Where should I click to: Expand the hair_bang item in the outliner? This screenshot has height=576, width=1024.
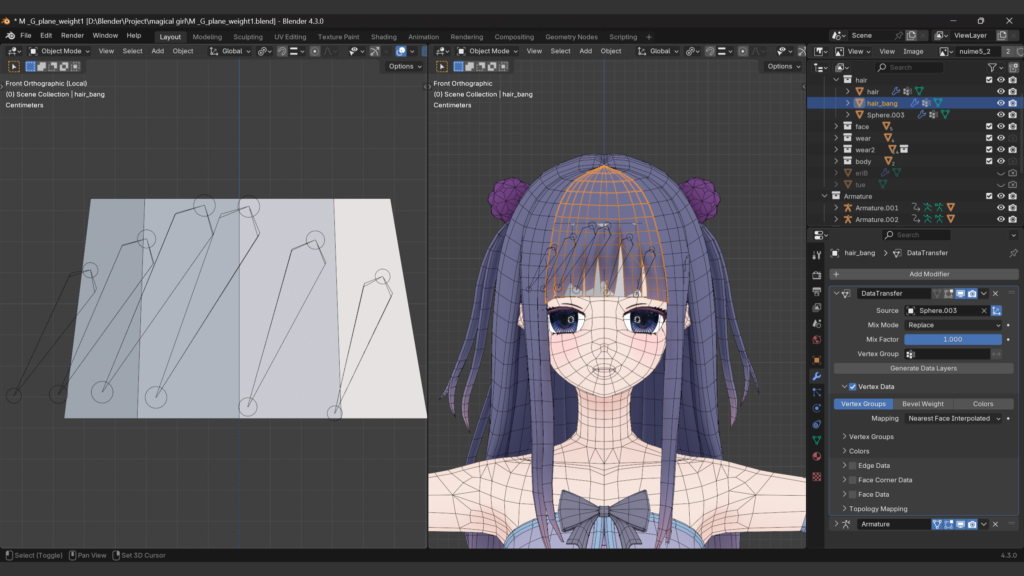click(x=848, y=102)
